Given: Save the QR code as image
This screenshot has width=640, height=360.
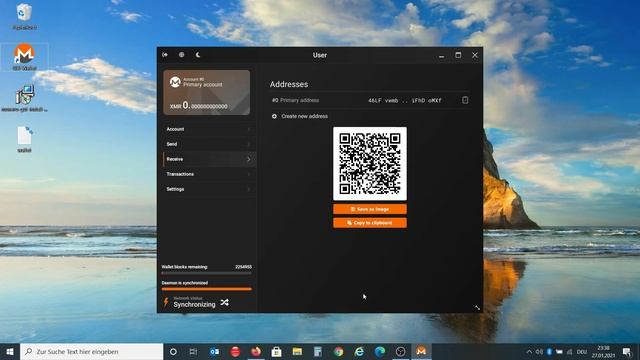Looking at the screenshot, I should 370,209.
